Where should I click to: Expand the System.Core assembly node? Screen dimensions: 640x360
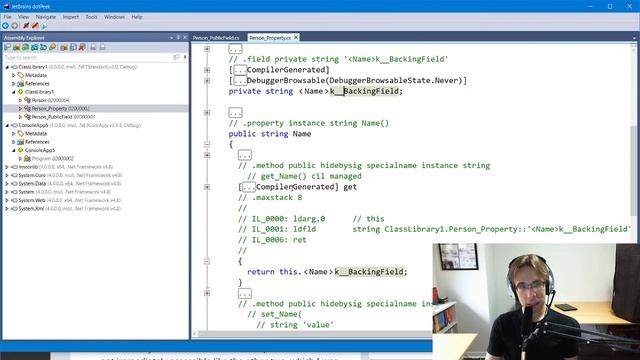pyautogui.click(x=7, y=175)
